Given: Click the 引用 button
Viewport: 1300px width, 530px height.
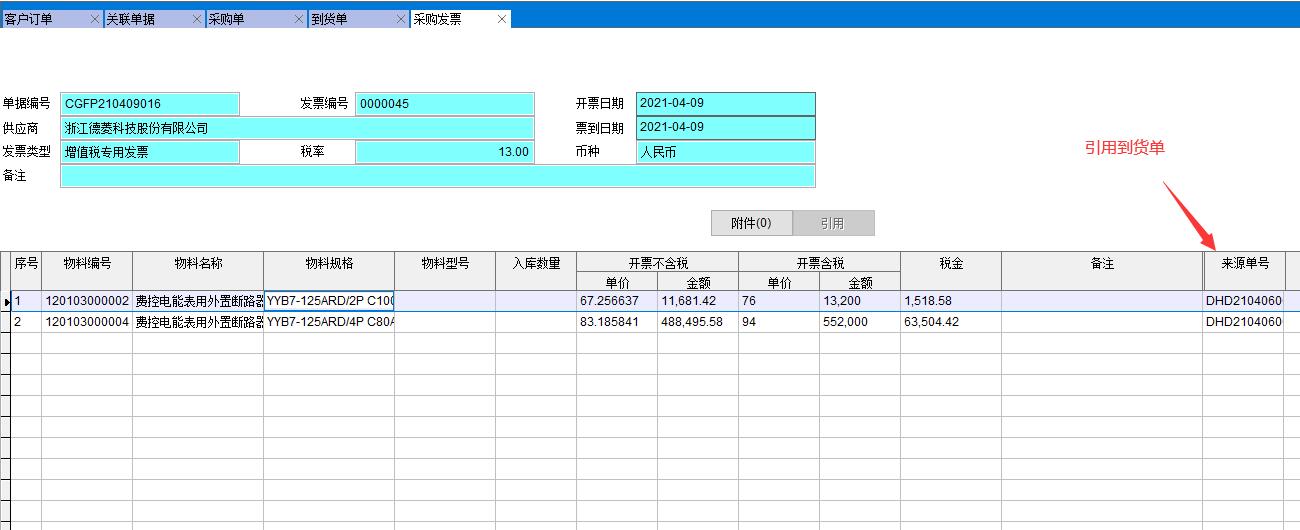Looking at the screenshot, I should [x=833, y=223].
